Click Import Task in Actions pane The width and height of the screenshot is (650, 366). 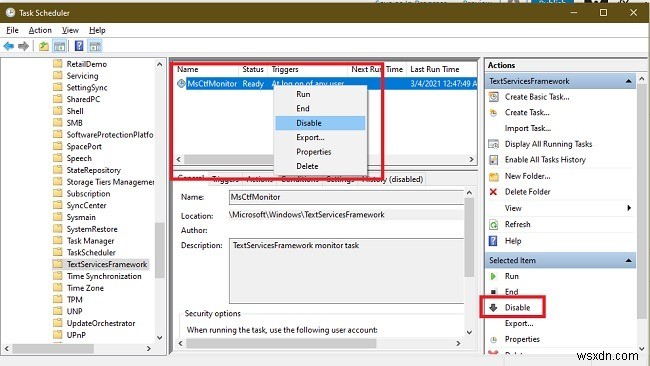[x=528, y=128]
